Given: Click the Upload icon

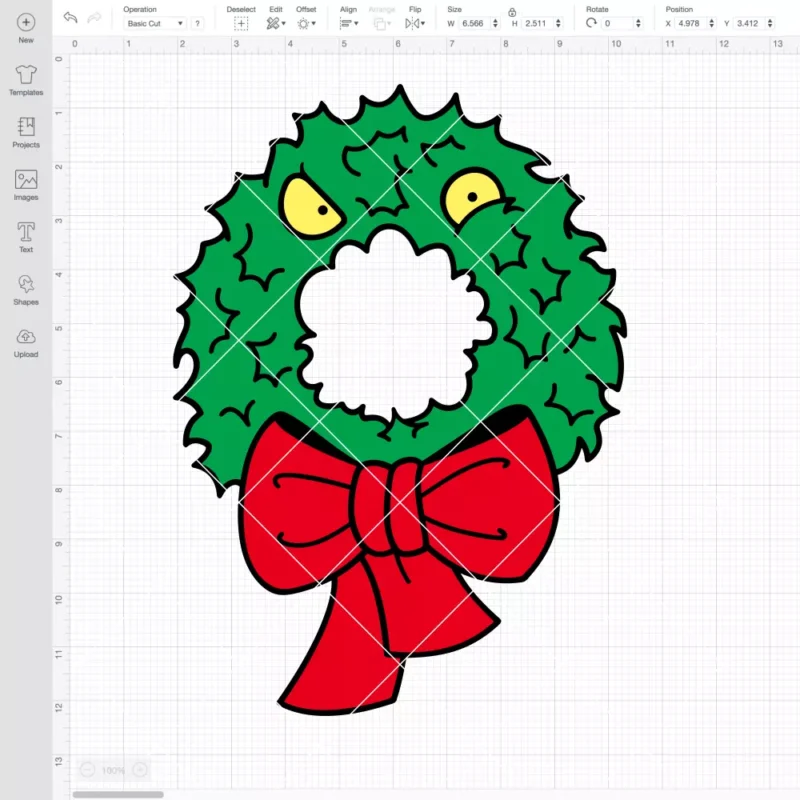Looking at the screenshot, I should coord(26,337).
